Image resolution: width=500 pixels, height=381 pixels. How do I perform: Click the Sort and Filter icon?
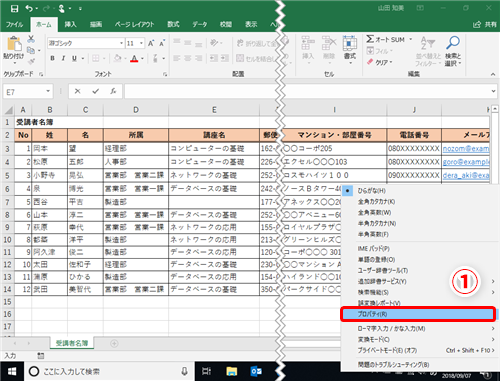click(428, 43)
